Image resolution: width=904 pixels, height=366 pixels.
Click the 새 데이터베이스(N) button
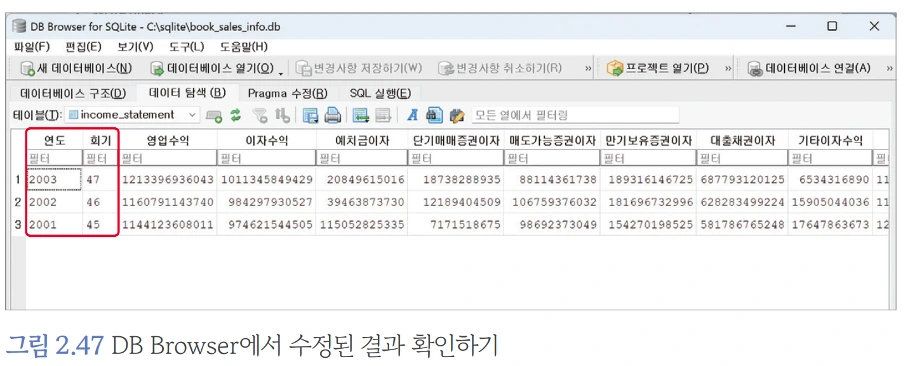pos(76,69)
